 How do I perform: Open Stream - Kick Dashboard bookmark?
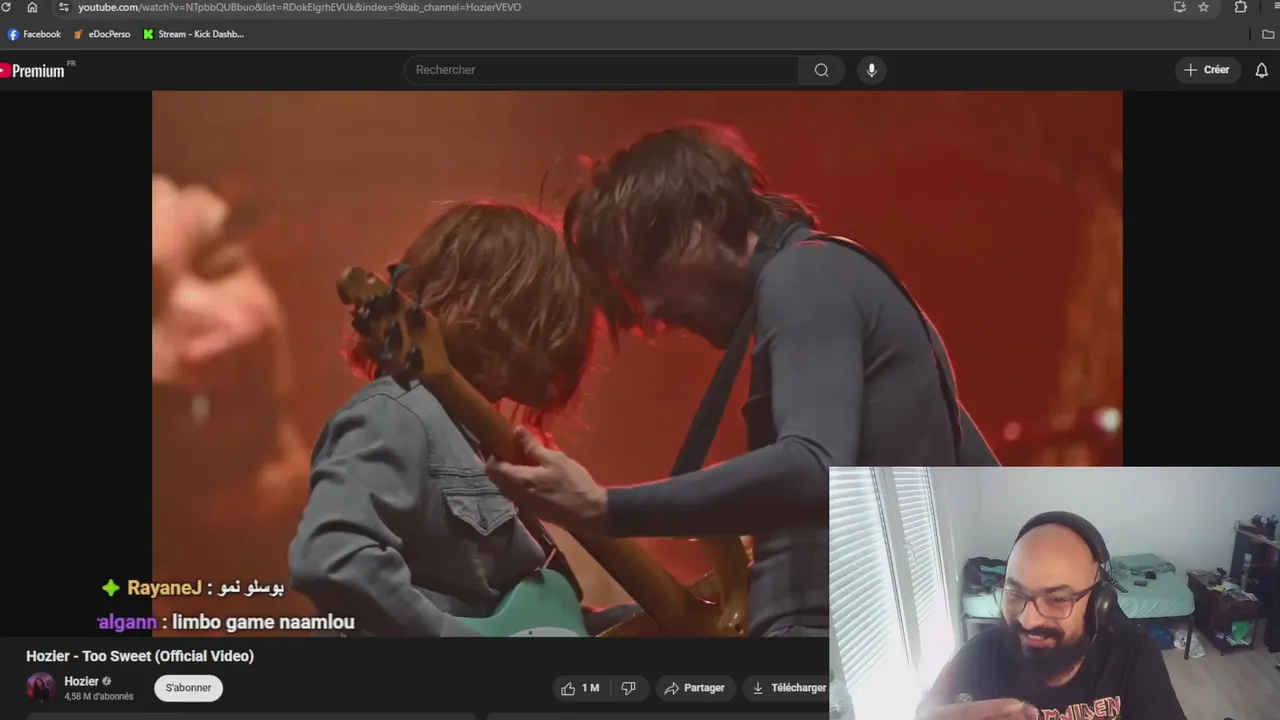click(x=194, y=34)
